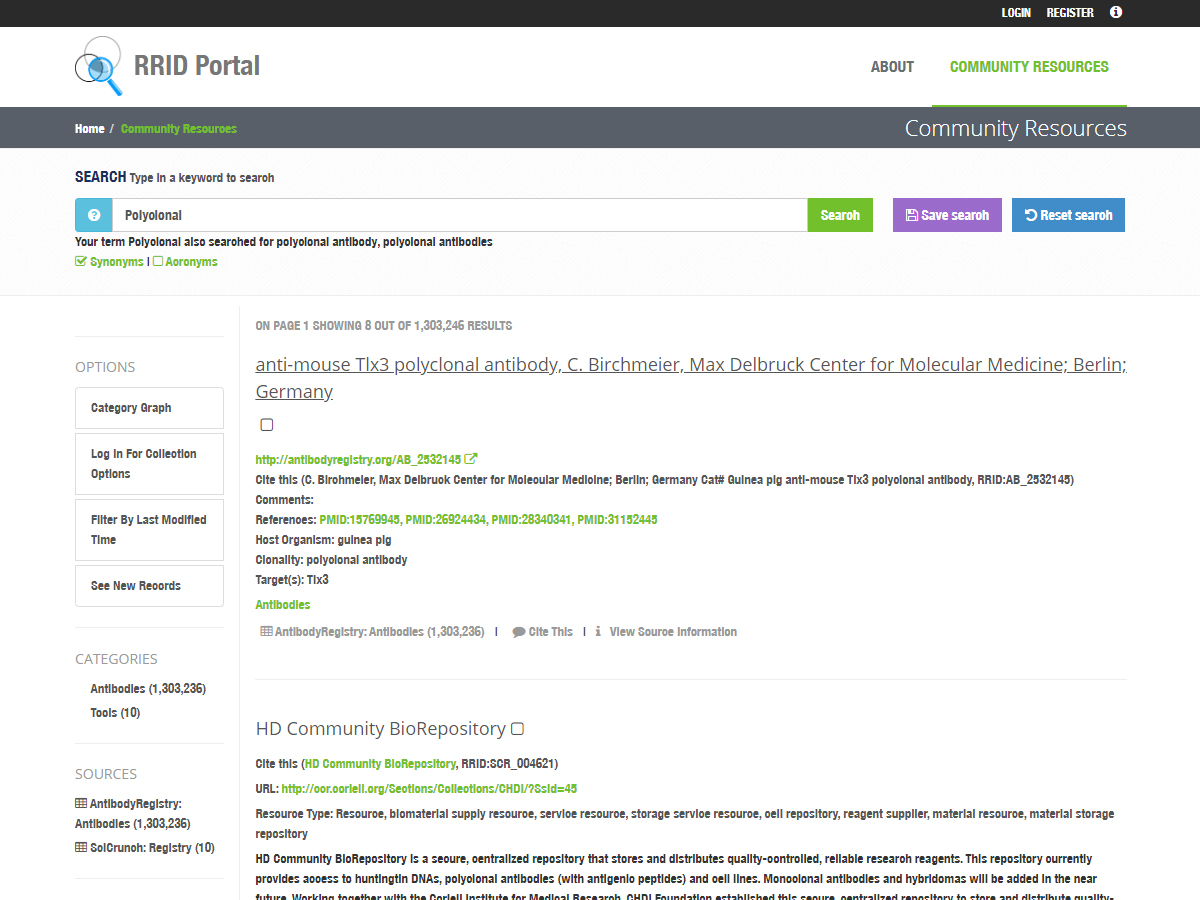1200x900 pixels.
Task: Expand Filter By Last Modified Time
Action: 149,530
